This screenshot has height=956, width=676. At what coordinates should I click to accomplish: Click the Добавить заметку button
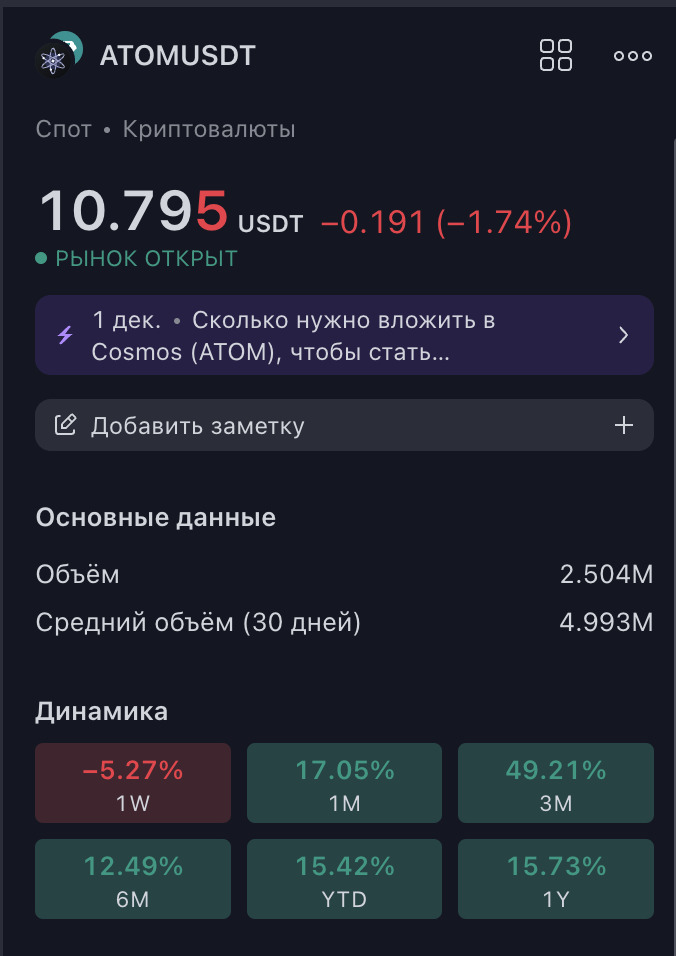(x=198, y=426)
